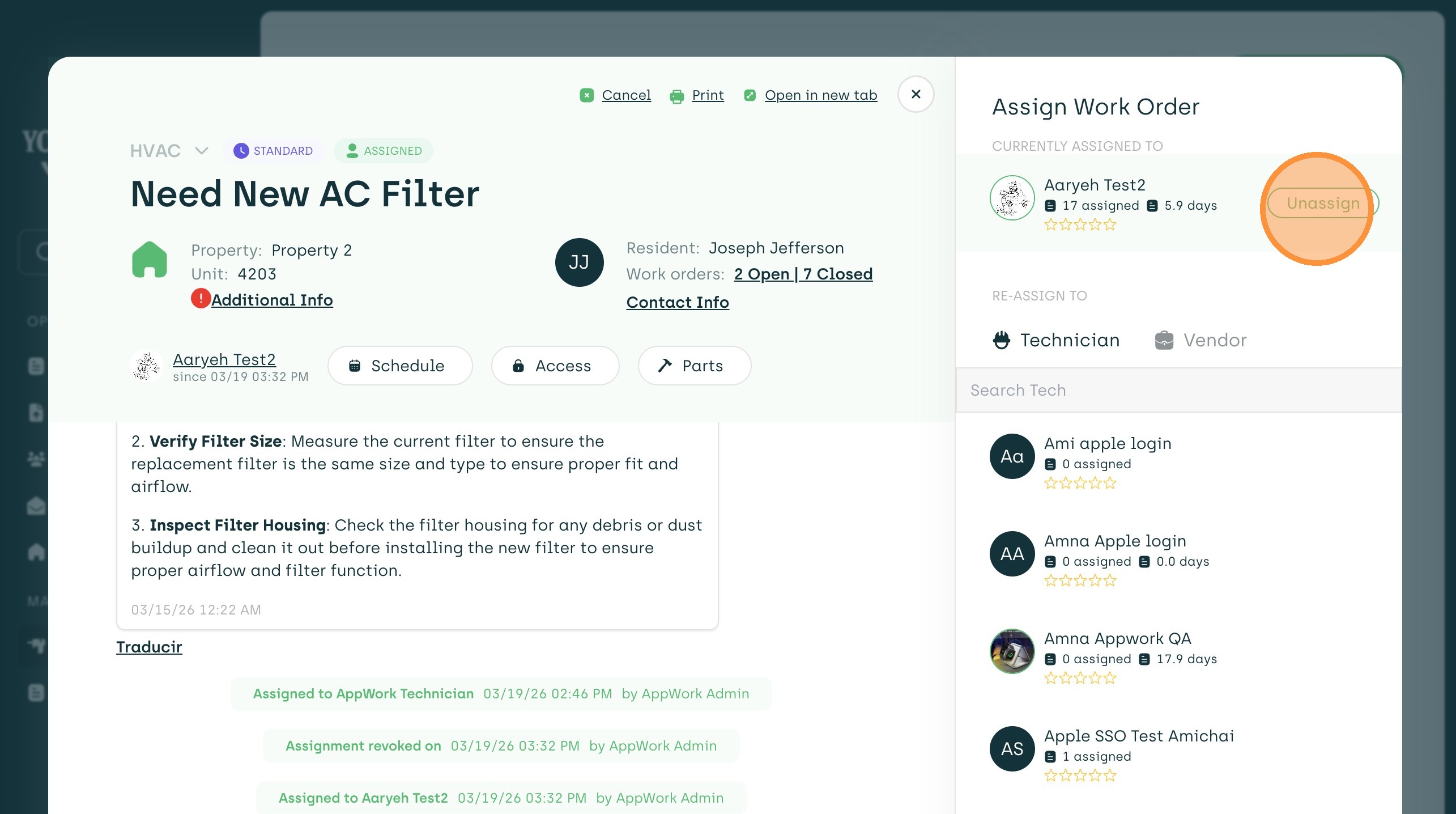
Task: Click the JJ resident avatar
Action: point(579,262)
